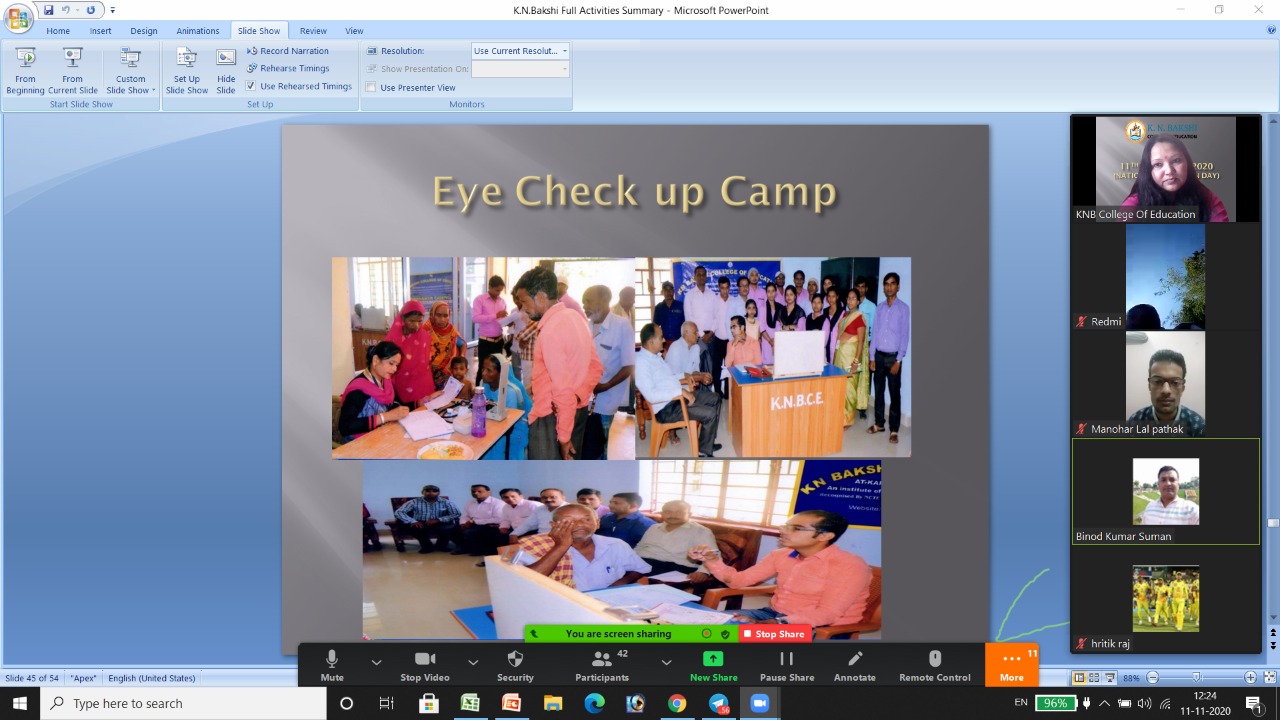Click the 88% zoom level
This screenshot has height=720, width=1280.
click(x=1131, y=678)
